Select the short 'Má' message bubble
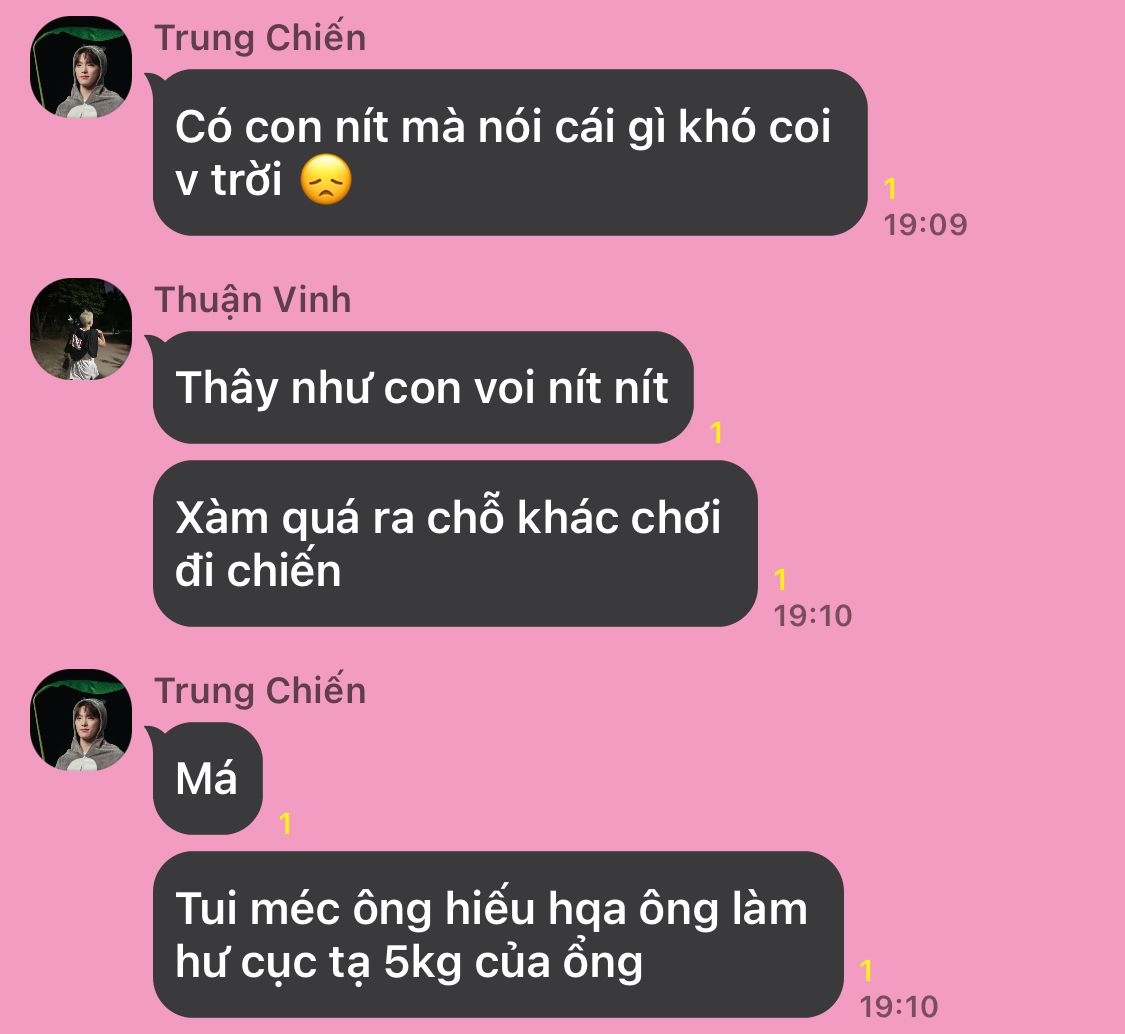This screenshot has height=1034, width=1125. (x=207, y=779)
